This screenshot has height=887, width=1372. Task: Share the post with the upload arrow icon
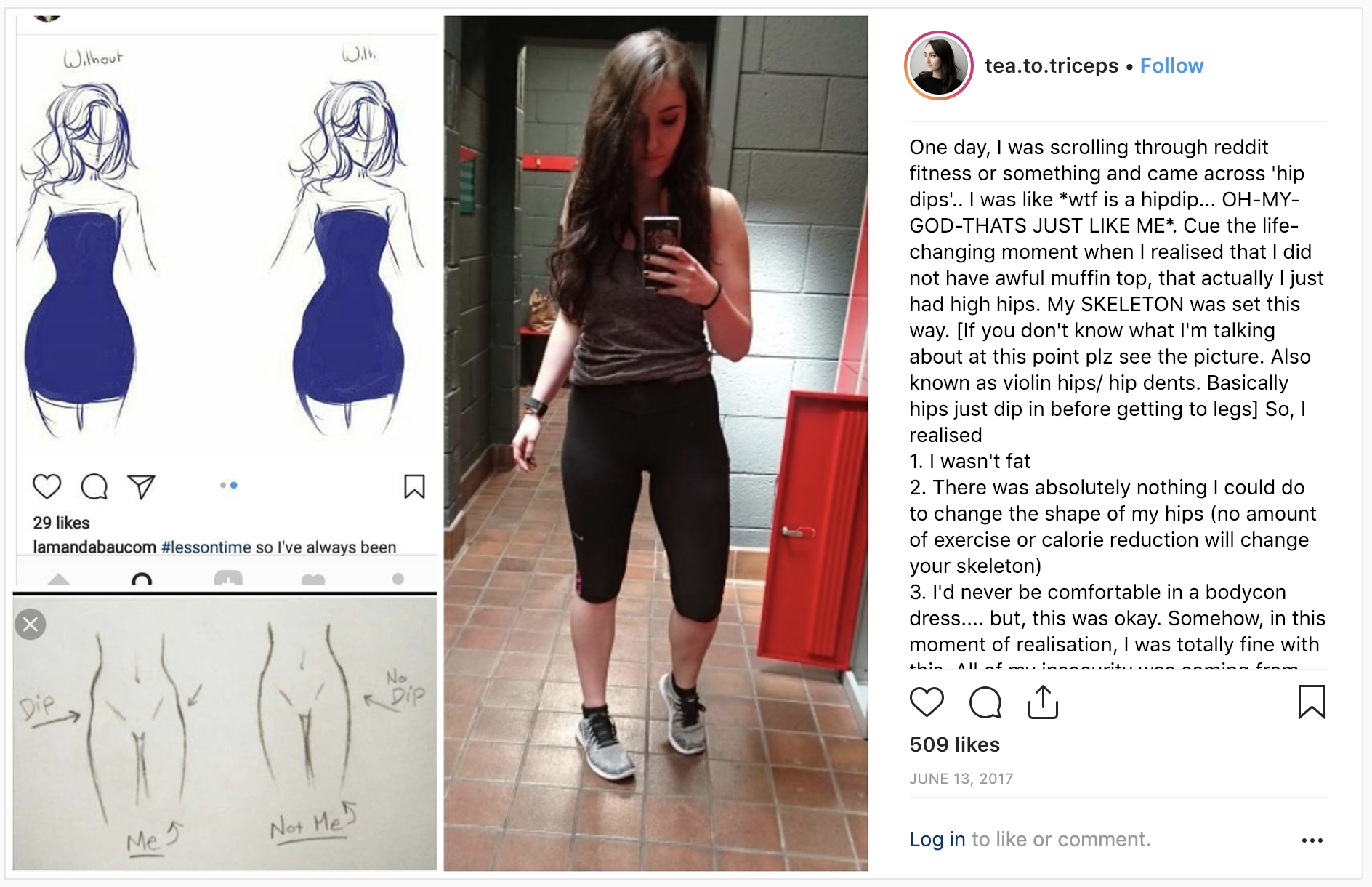tap(1043, 702)
